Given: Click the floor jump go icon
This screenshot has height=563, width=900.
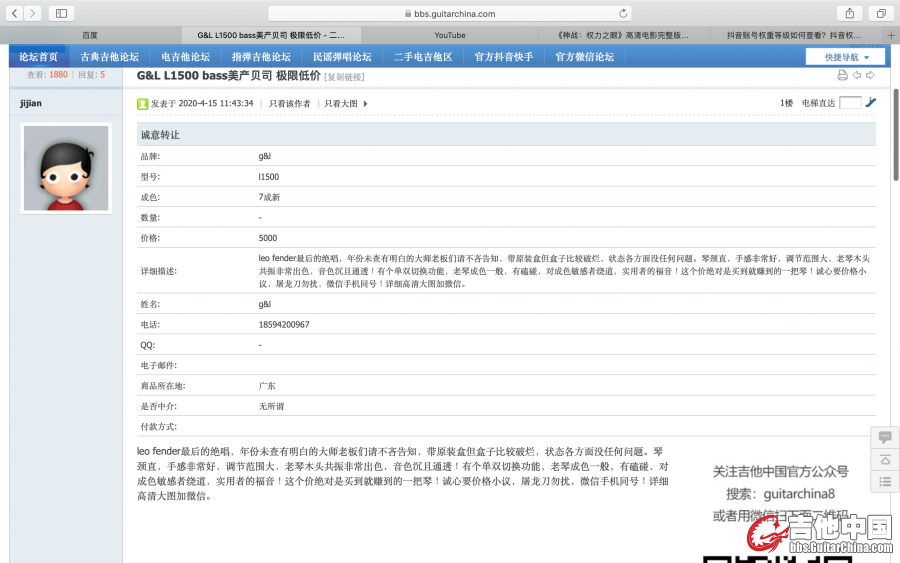Looking at the screenshot, I should (x=871, y=103).
